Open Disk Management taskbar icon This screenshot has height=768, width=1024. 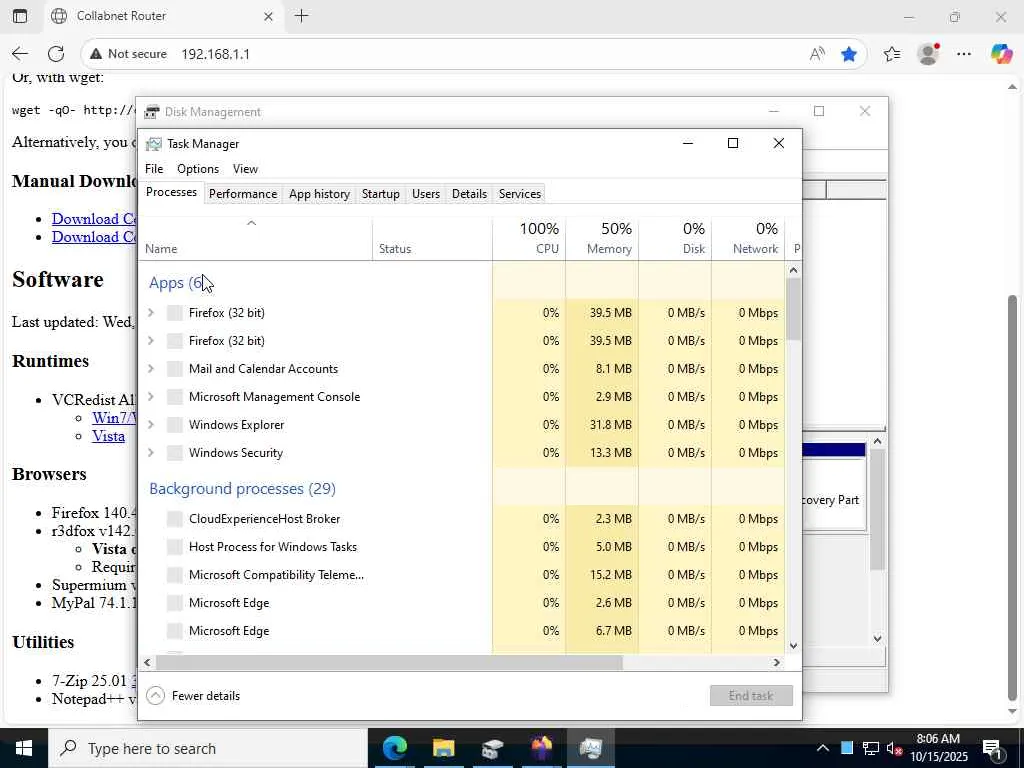tap(493, 748)
